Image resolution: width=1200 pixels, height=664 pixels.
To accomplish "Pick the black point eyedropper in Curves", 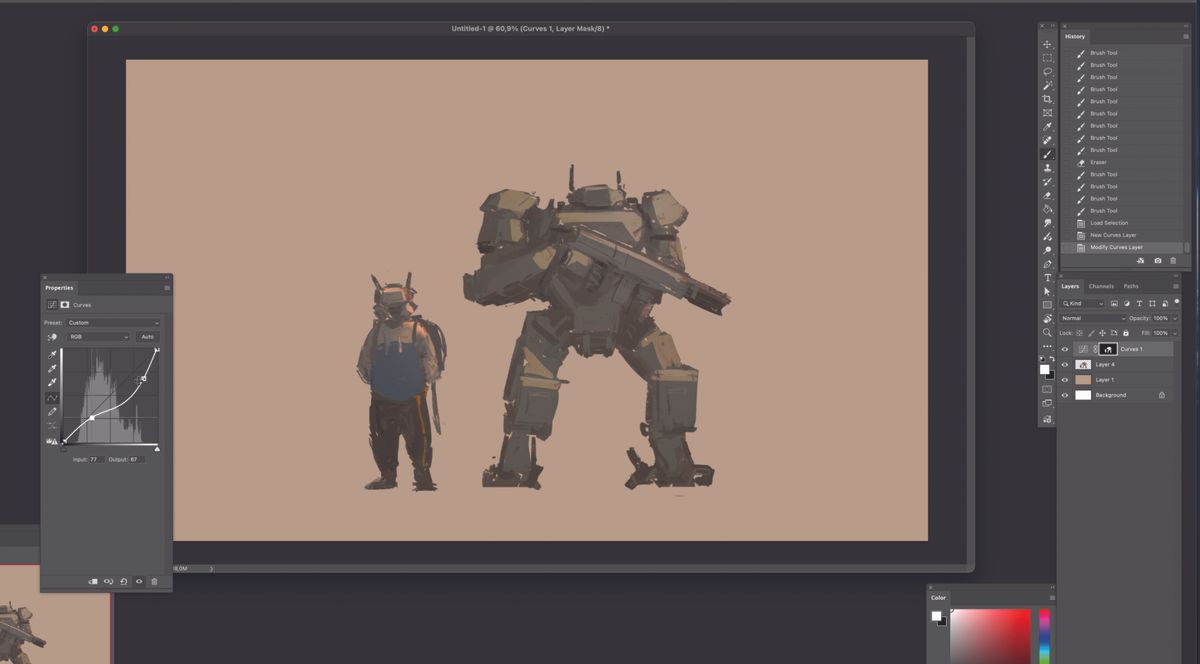I will click(52, 355).
